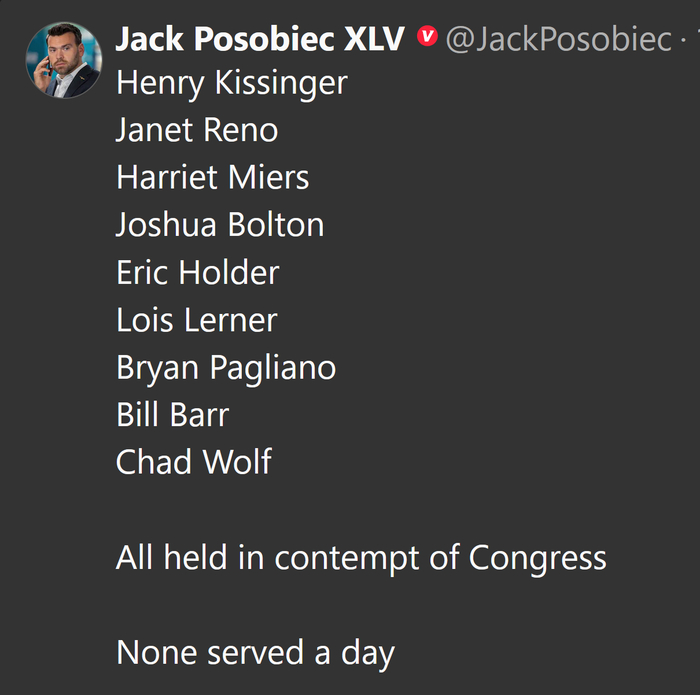Click the Janet Reno line
The width and height of the screenshot is (700, 695).
(x=197, y=130)
